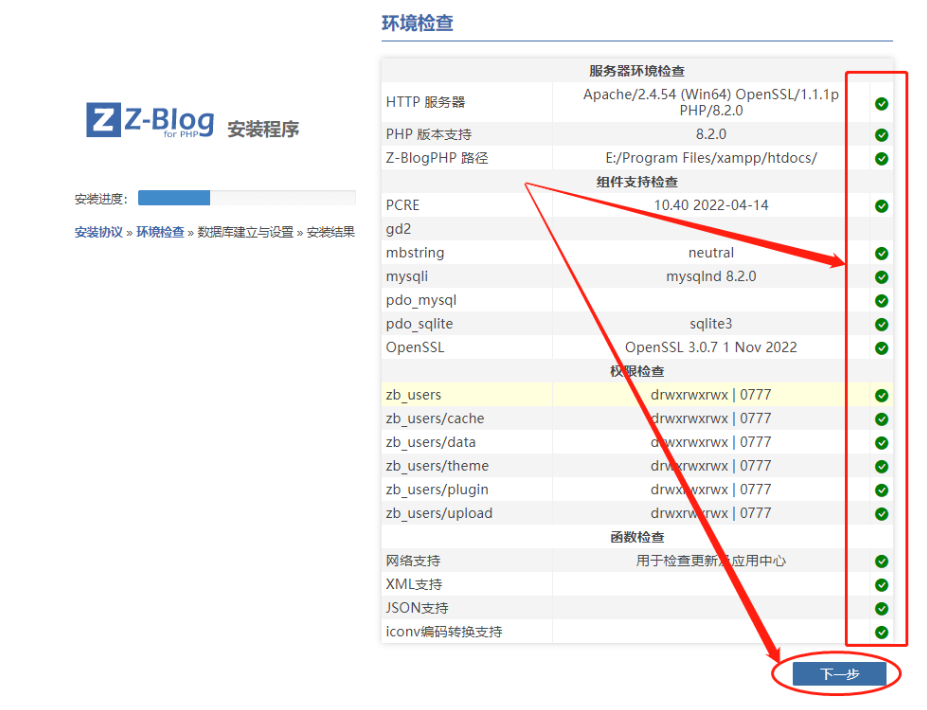The image size is (927, 710).
Task: Click the mbstring row label
Action: coord(415,253)
